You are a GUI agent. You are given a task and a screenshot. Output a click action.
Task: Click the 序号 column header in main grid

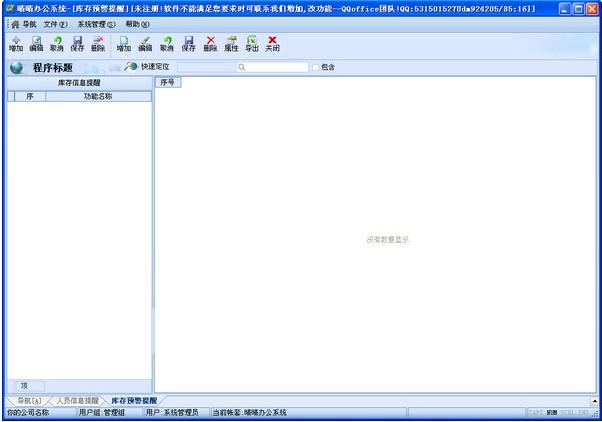click(168, 82)
